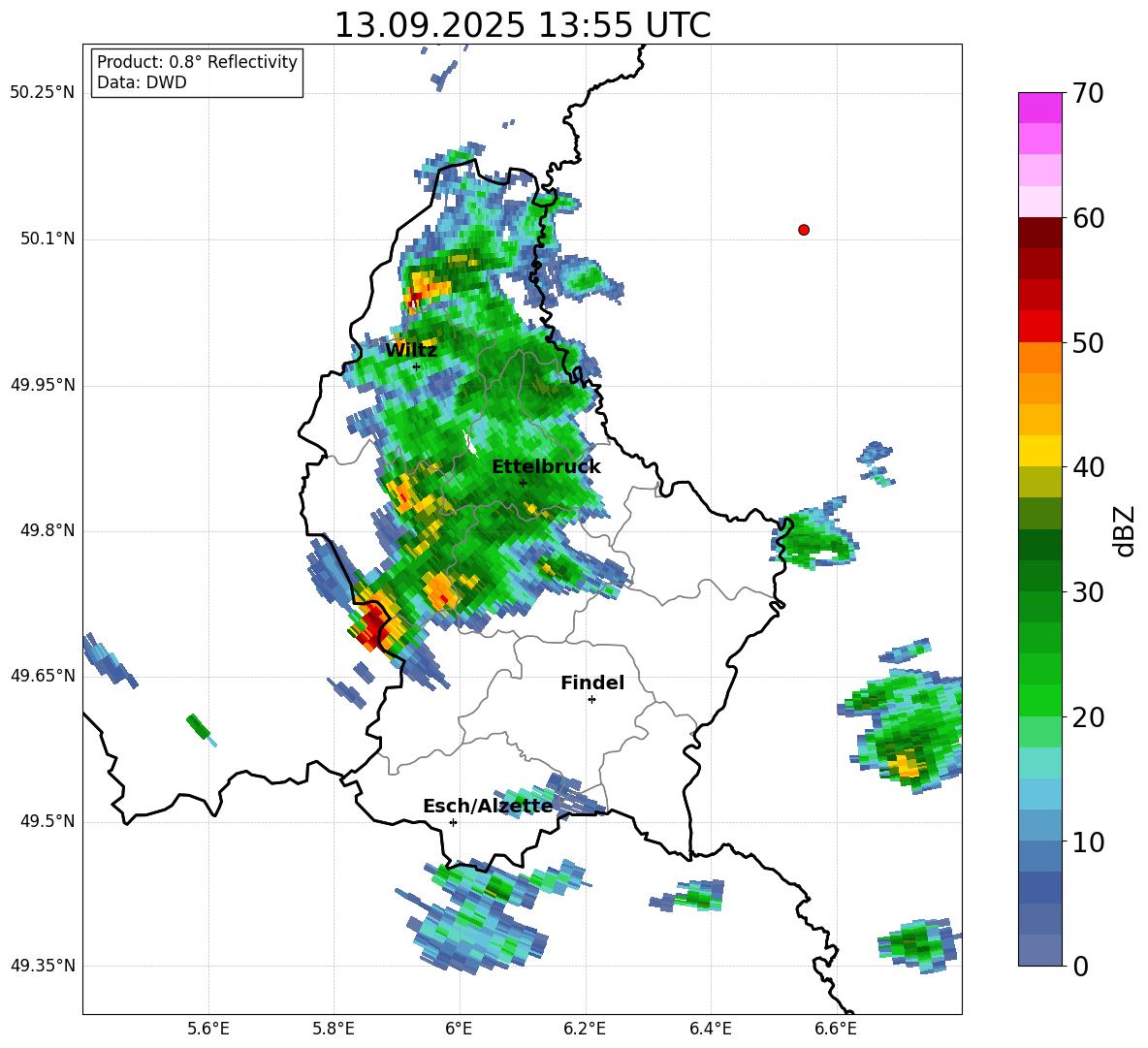
Task: Click the 'dBZ' colorbar label
Action: point(1125,530)
